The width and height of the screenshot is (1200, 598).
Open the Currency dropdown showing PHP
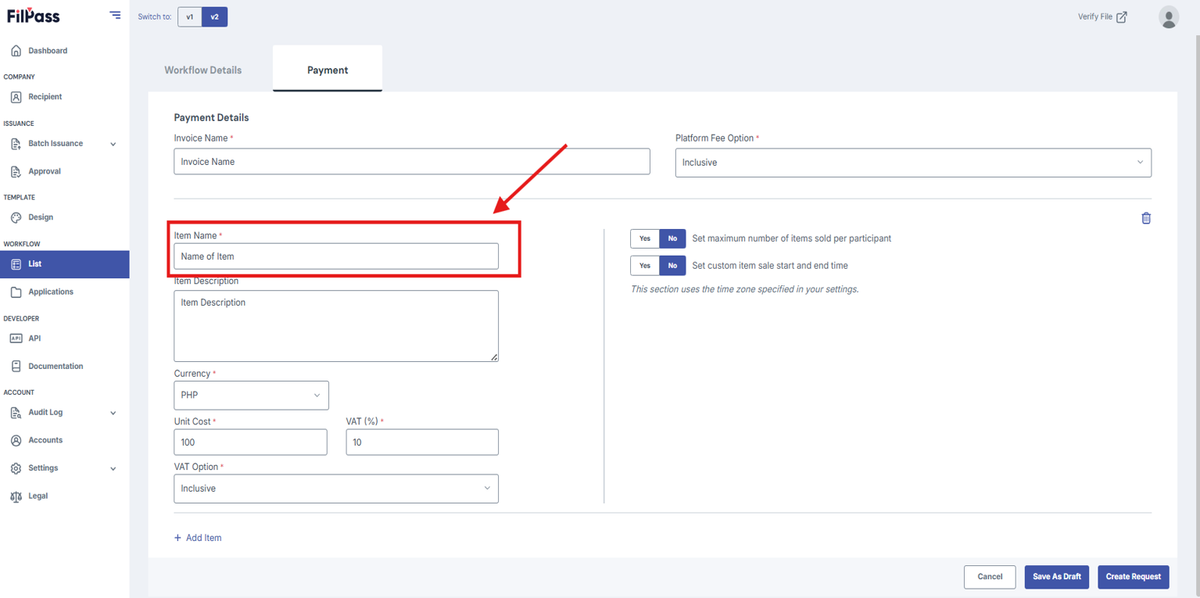tap(251, 395)
